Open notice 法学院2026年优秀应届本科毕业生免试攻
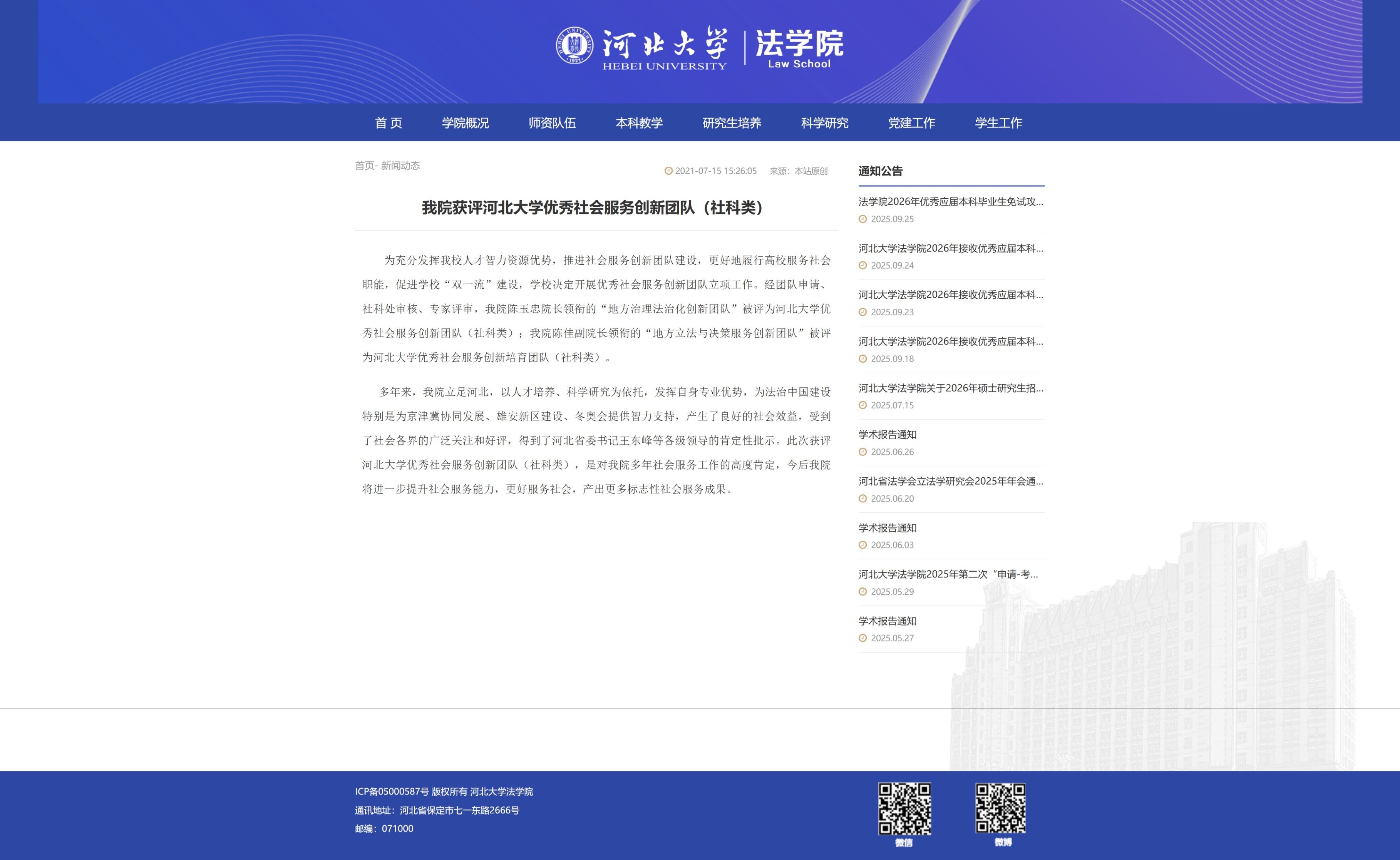This screenshot has width=1400, height=860. click(951, 201)
